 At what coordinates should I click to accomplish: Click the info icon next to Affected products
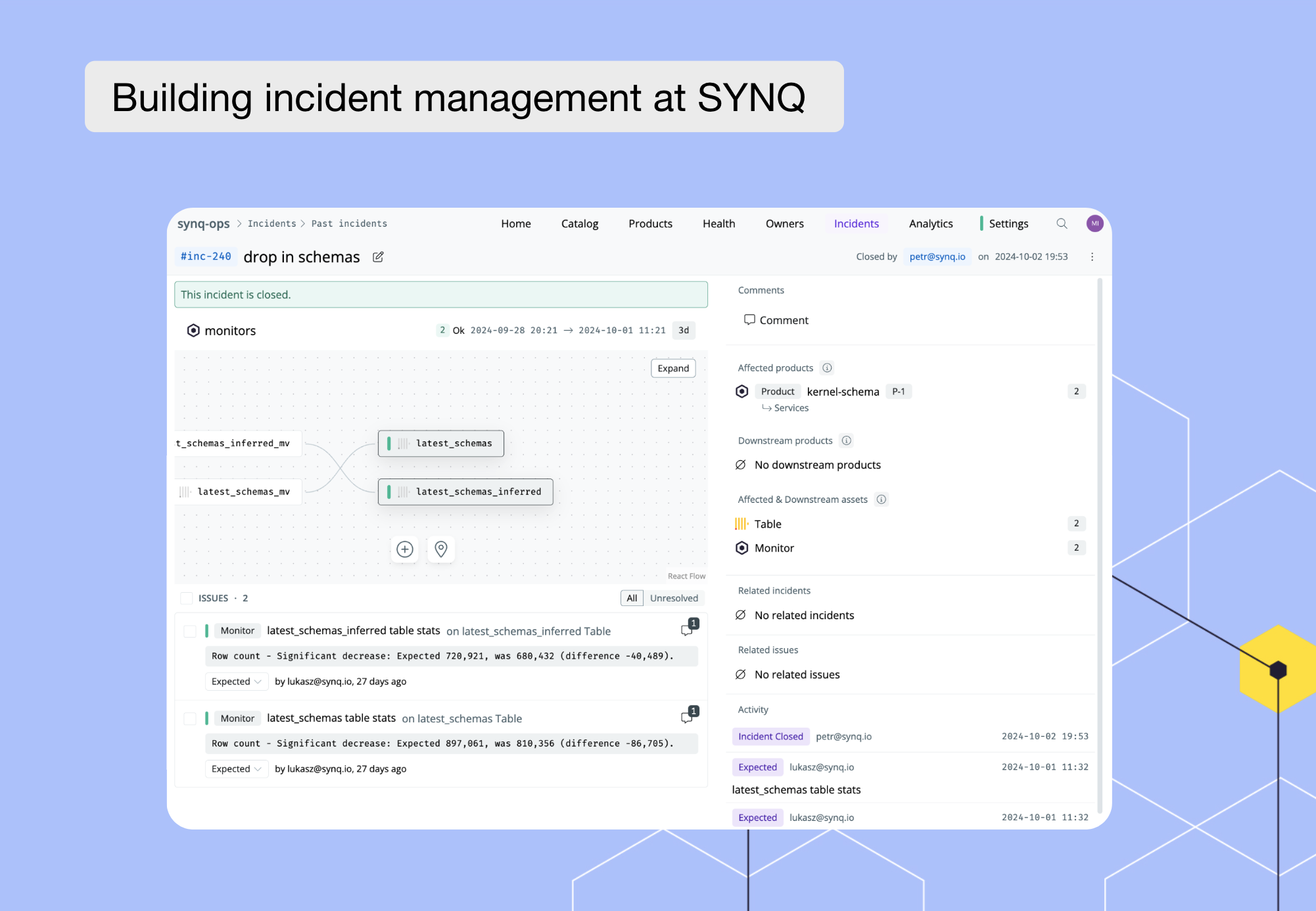(827, 368)
